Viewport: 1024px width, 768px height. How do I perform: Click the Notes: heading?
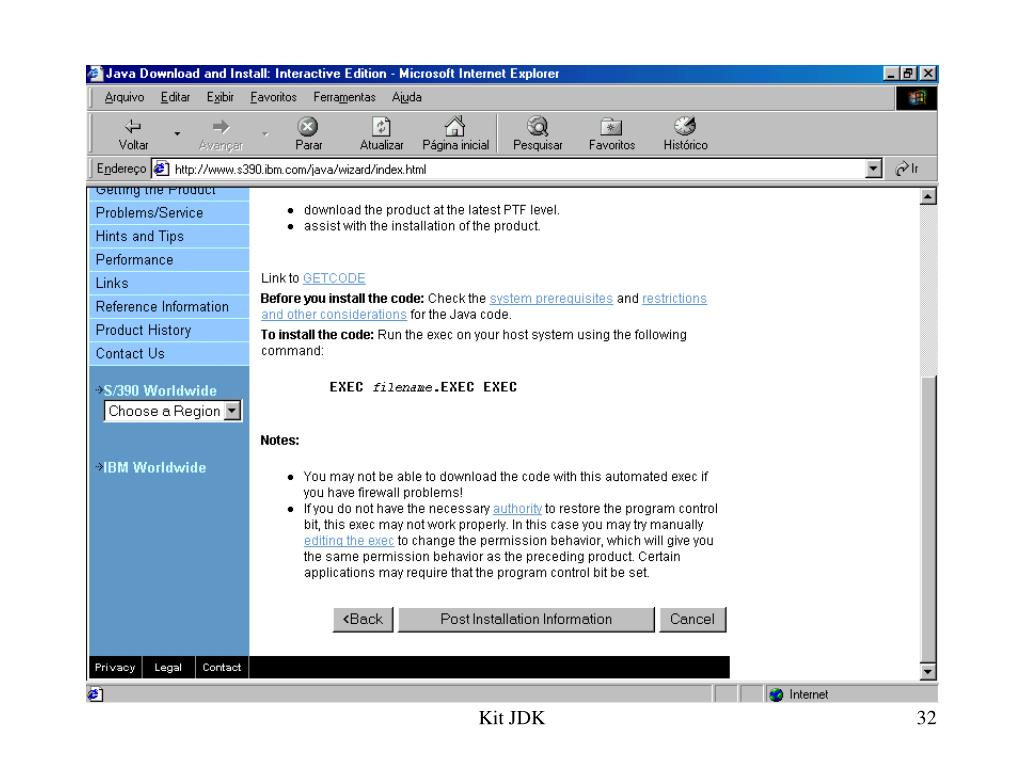(280, 440)
